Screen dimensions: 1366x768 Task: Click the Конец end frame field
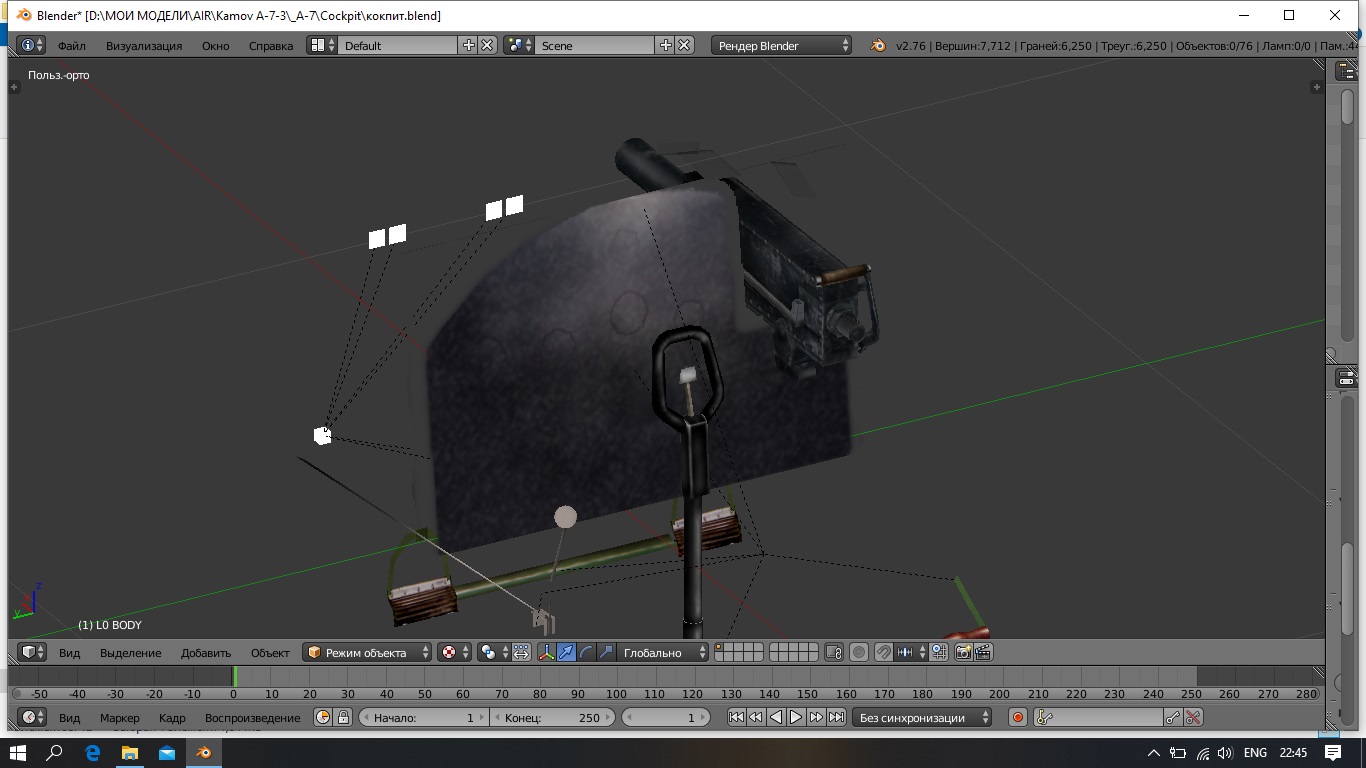click(x=552, y=717)
